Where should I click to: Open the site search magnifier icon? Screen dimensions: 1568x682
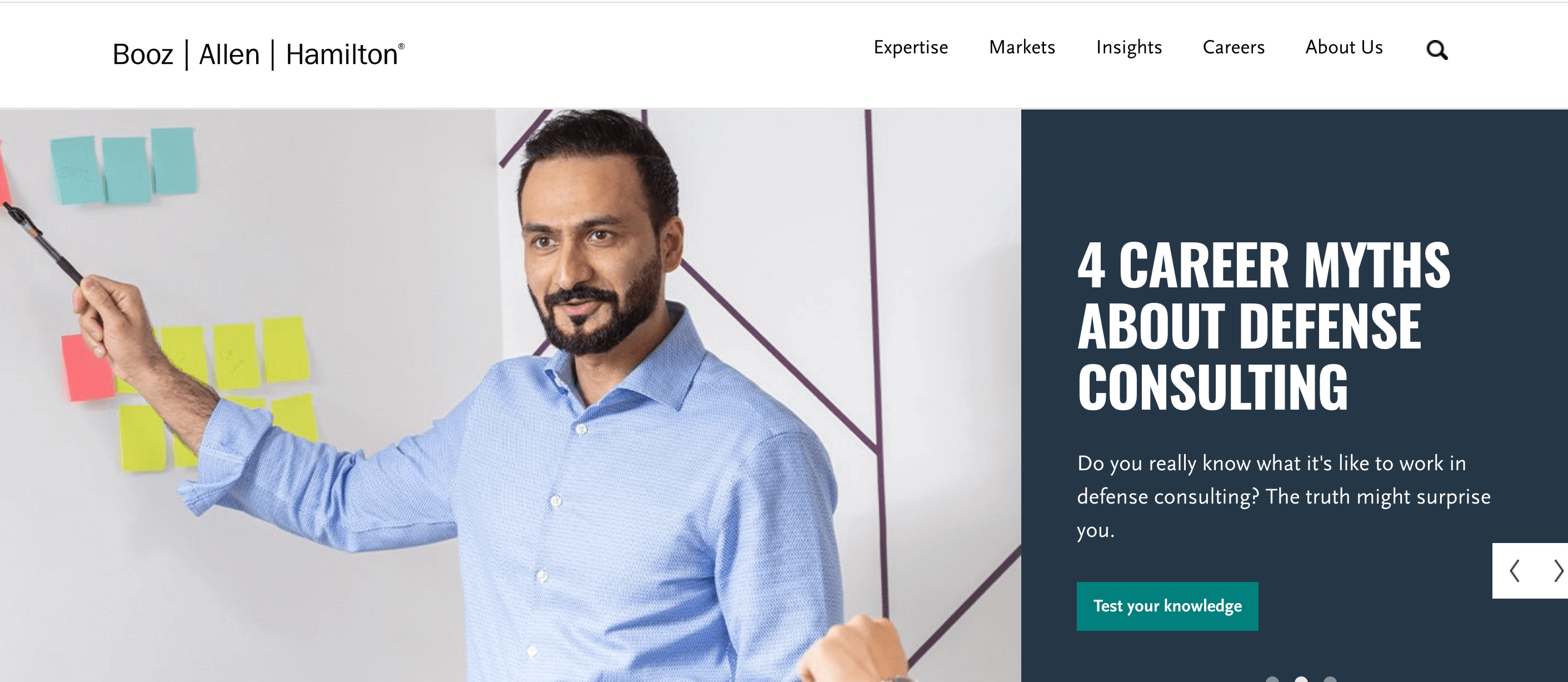point(1436,49)
